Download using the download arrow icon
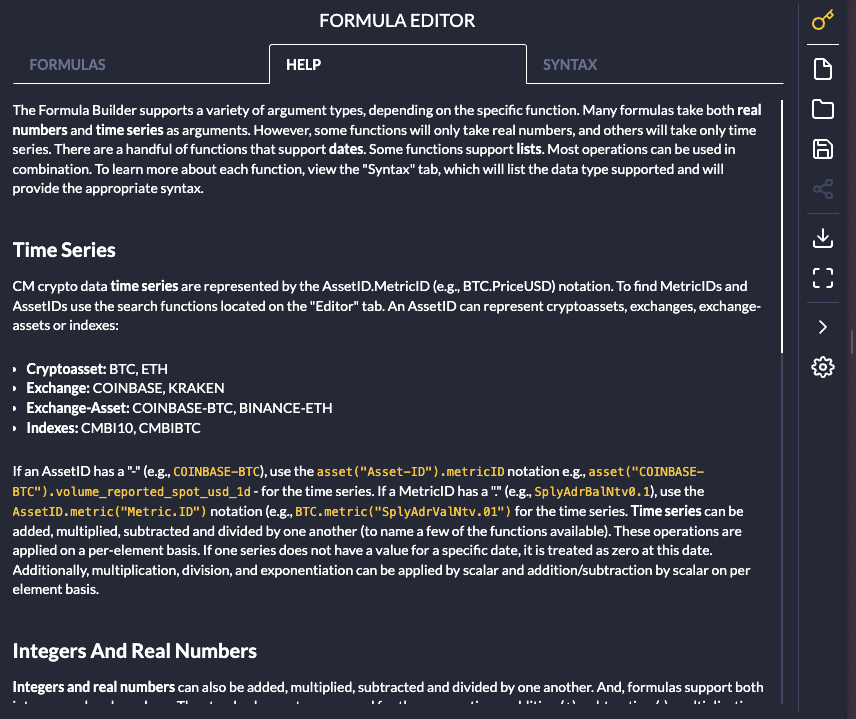856x719 pixels. 822,237
